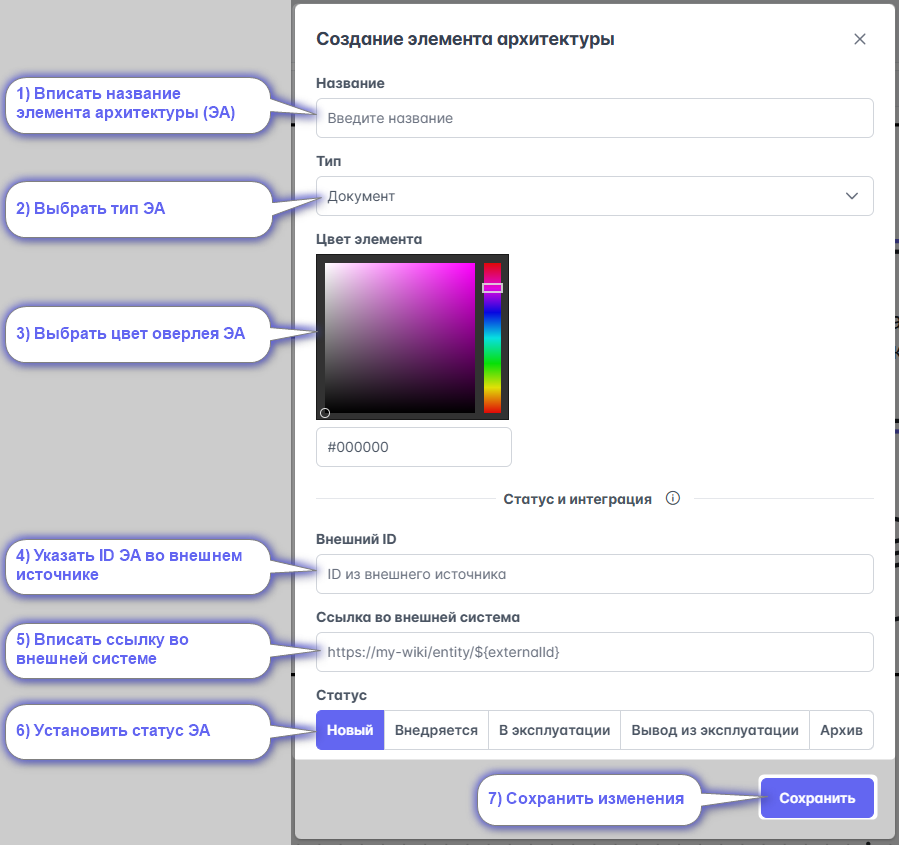This screenshot has height=845, width=899.
Task: Click the Внешний ID input field
Action: click(595, 574)
